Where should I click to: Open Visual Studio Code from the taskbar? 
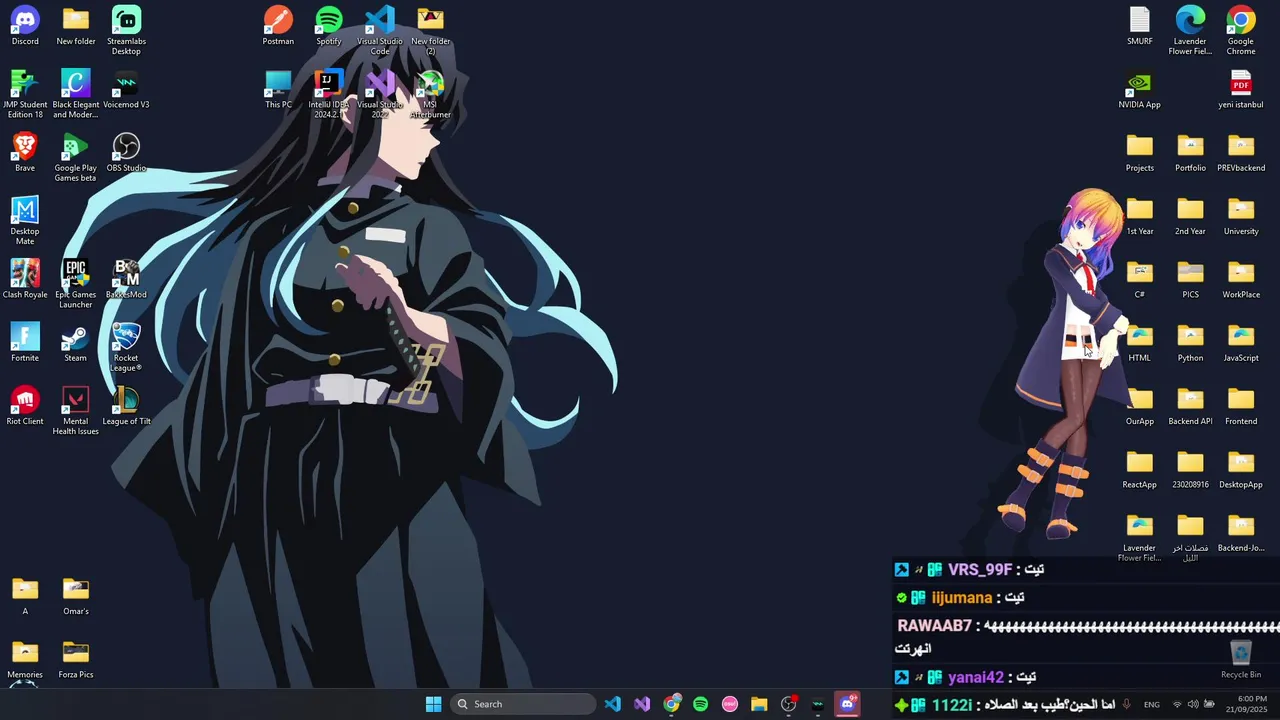[x=613, y=704]
